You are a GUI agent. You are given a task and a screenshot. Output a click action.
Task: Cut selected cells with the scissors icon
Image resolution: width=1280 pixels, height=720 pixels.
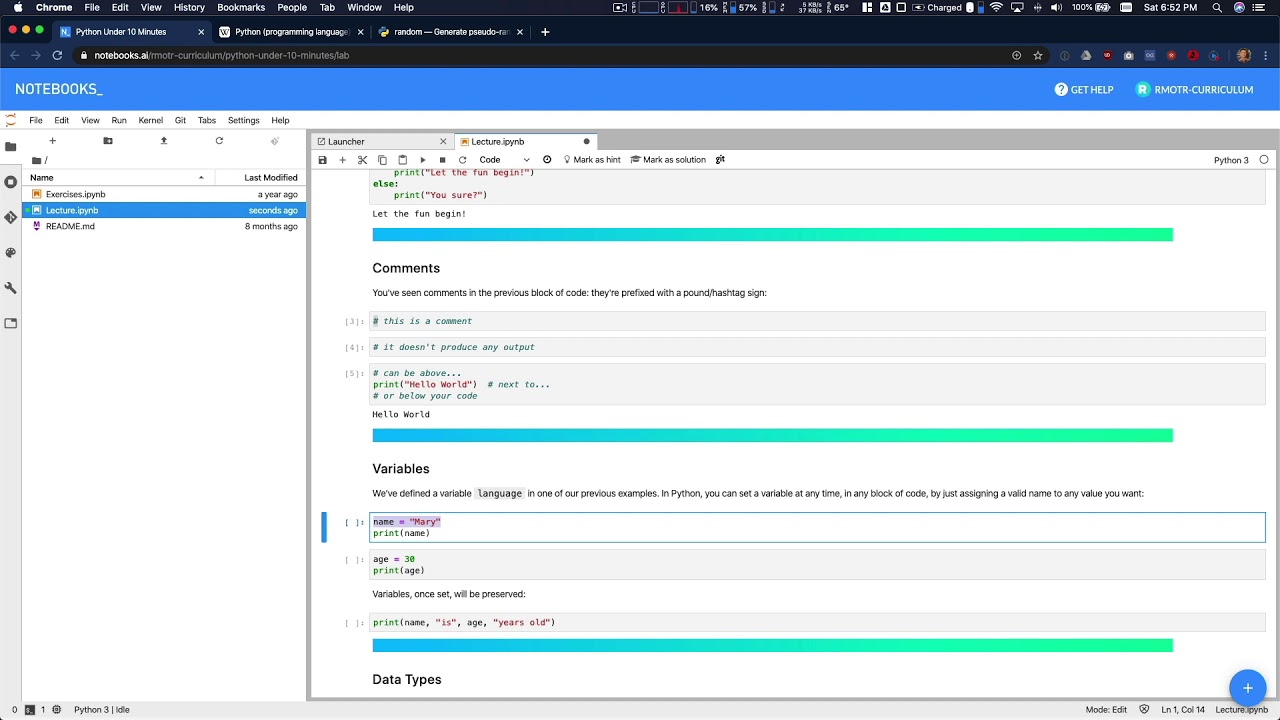[x=362, y=160]
